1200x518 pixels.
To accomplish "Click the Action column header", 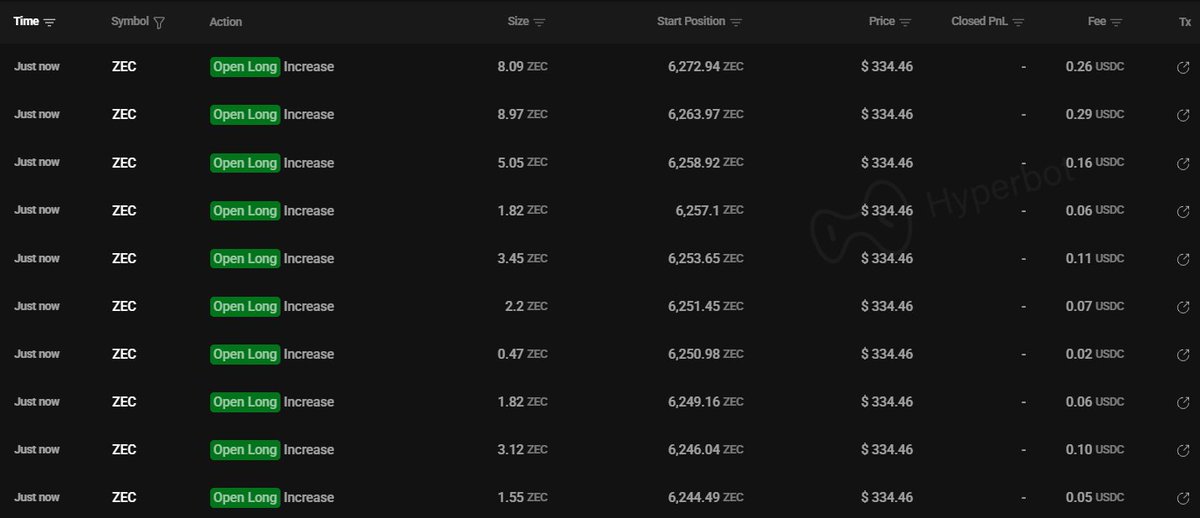I will 226,22.
